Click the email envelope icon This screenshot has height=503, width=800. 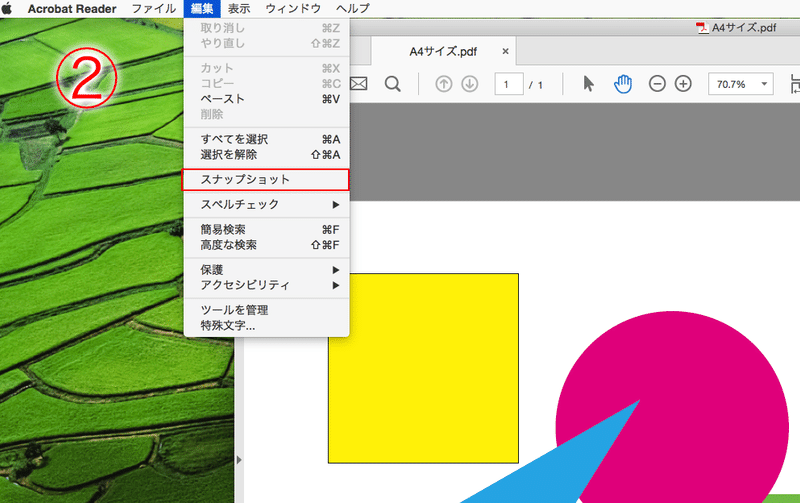(x=359, y=84)
